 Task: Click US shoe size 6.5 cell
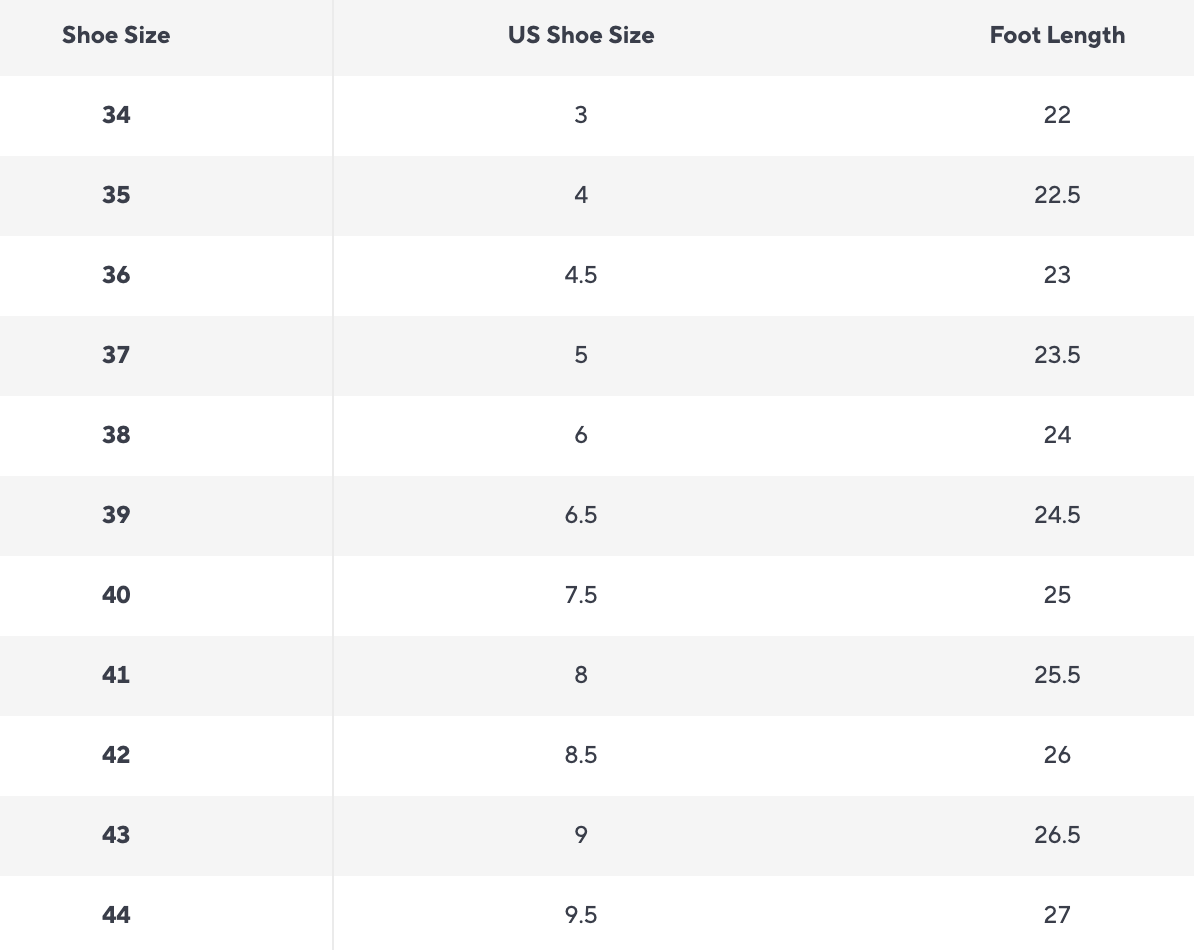coord(581,515)
